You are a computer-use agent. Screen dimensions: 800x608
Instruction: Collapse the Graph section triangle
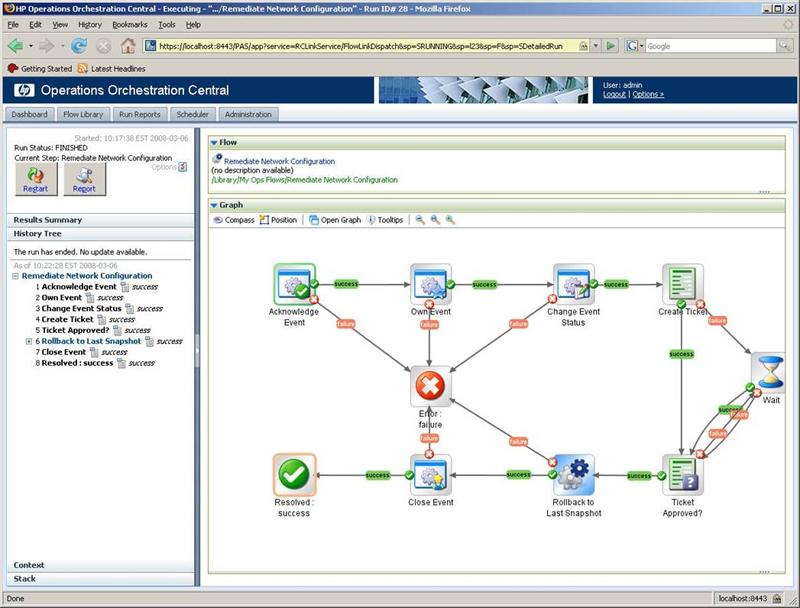tap(214, 206)
